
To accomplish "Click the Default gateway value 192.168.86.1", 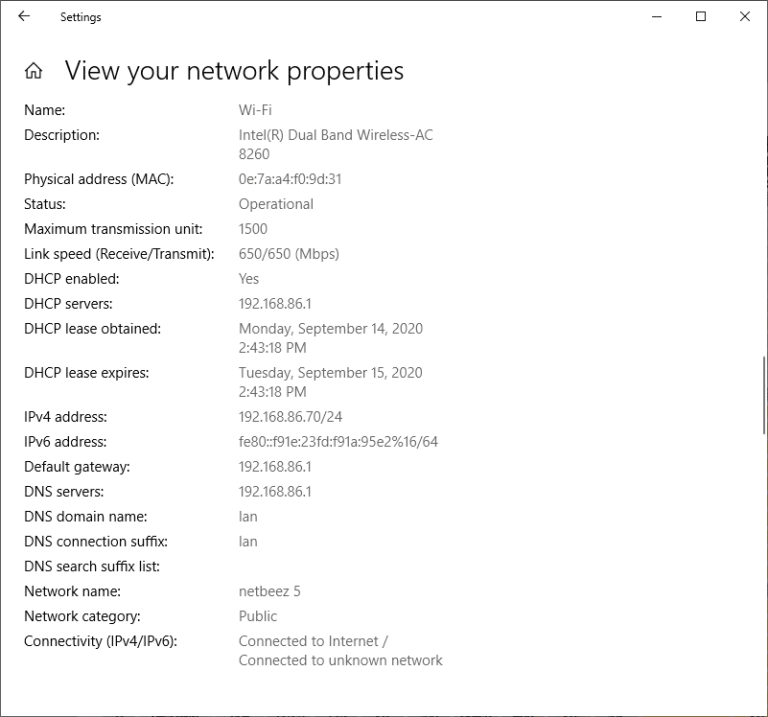I will [x=275, y=467].
